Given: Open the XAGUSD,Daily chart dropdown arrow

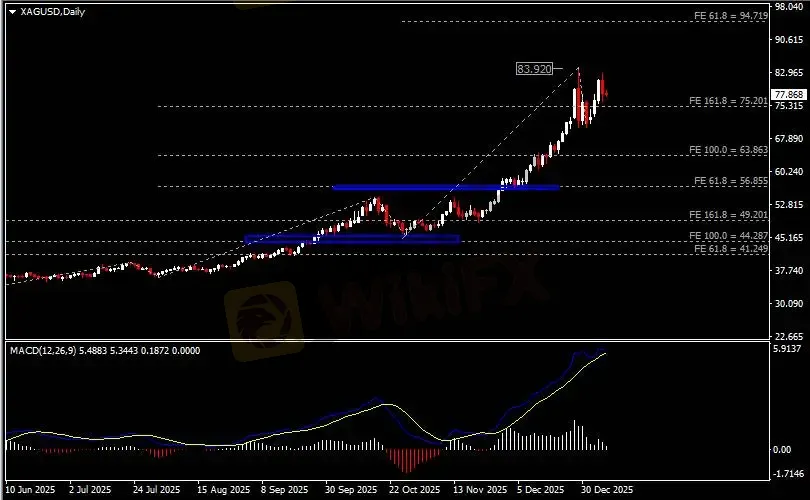Looking at the screenshot, I should tap(12, 12).
